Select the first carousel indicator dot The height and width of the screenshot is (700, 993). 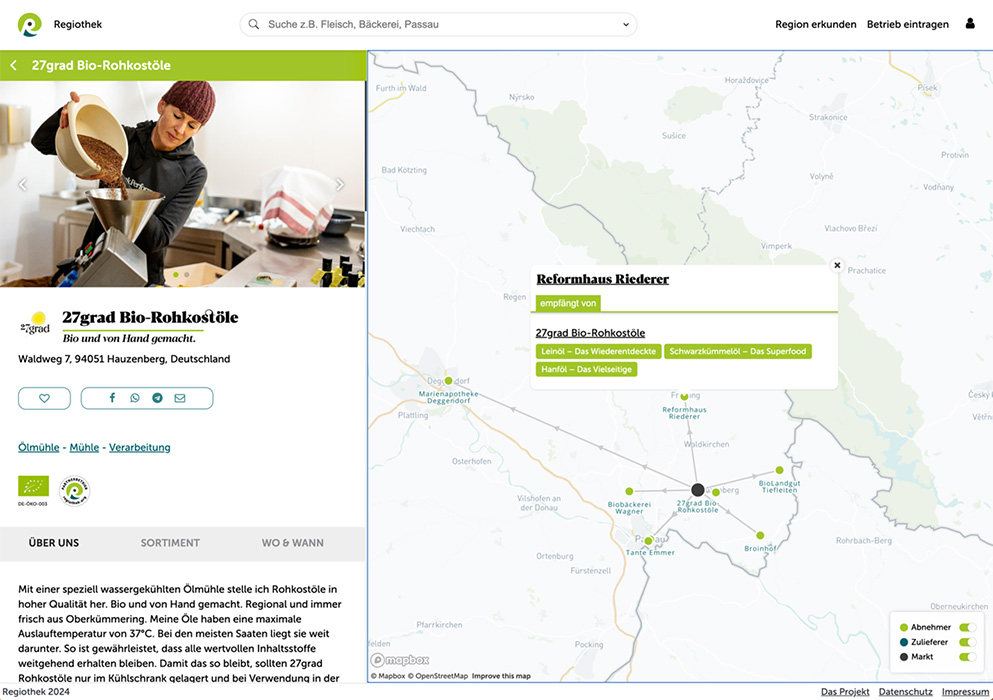(175, 275)
